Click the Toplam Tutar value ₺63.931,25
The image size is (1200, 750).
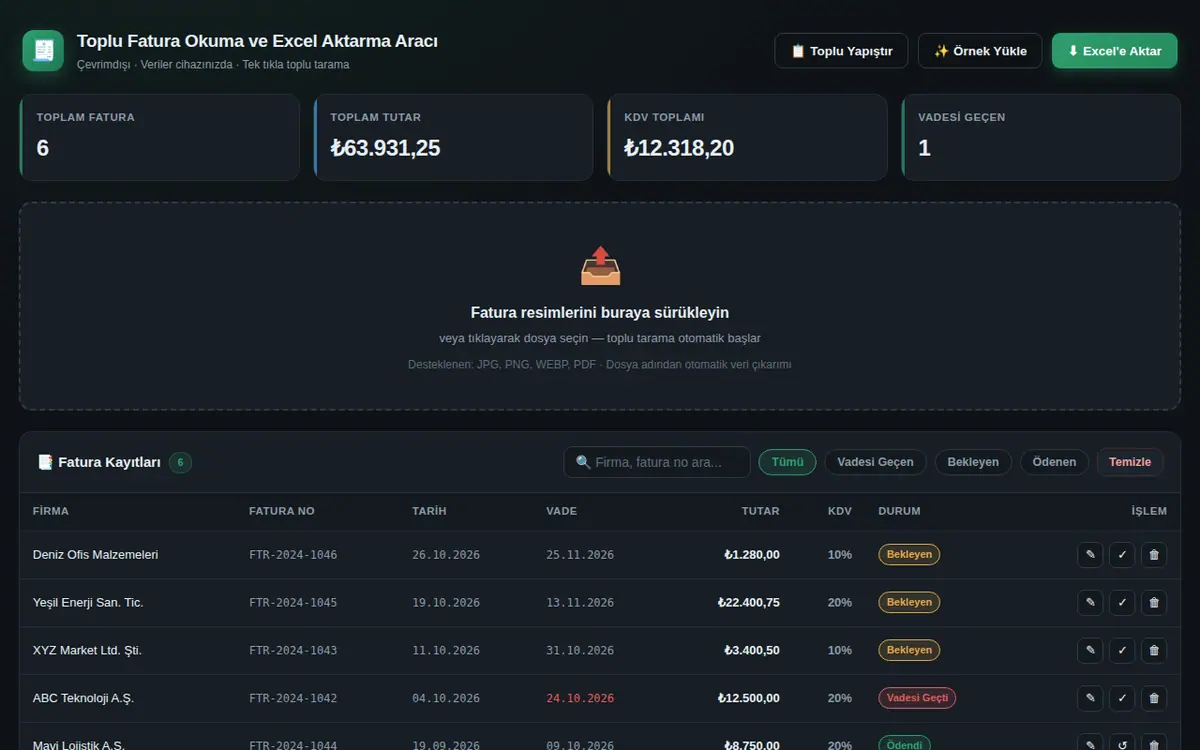click(385, 148)
